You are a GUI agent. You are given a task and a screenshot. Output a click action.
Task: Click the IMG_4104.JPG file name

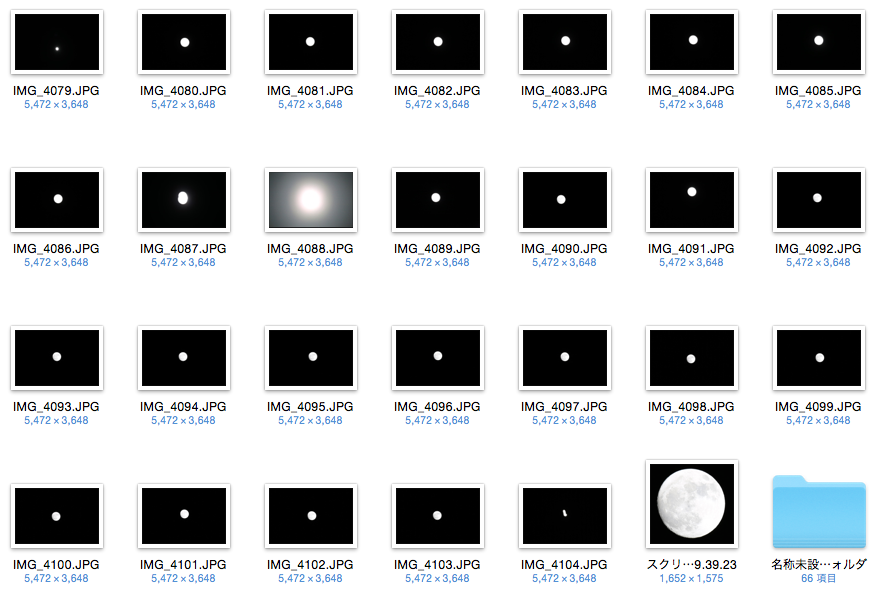(564, 565)
